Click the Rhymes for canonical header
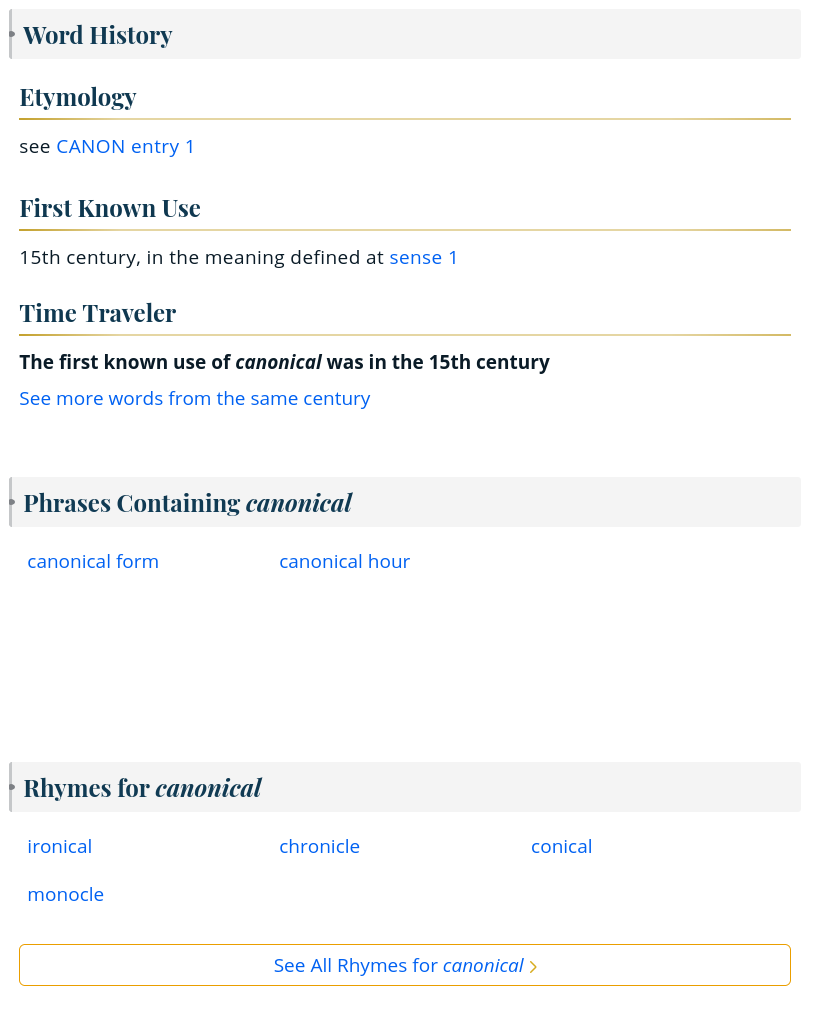 tap(143, 788)
